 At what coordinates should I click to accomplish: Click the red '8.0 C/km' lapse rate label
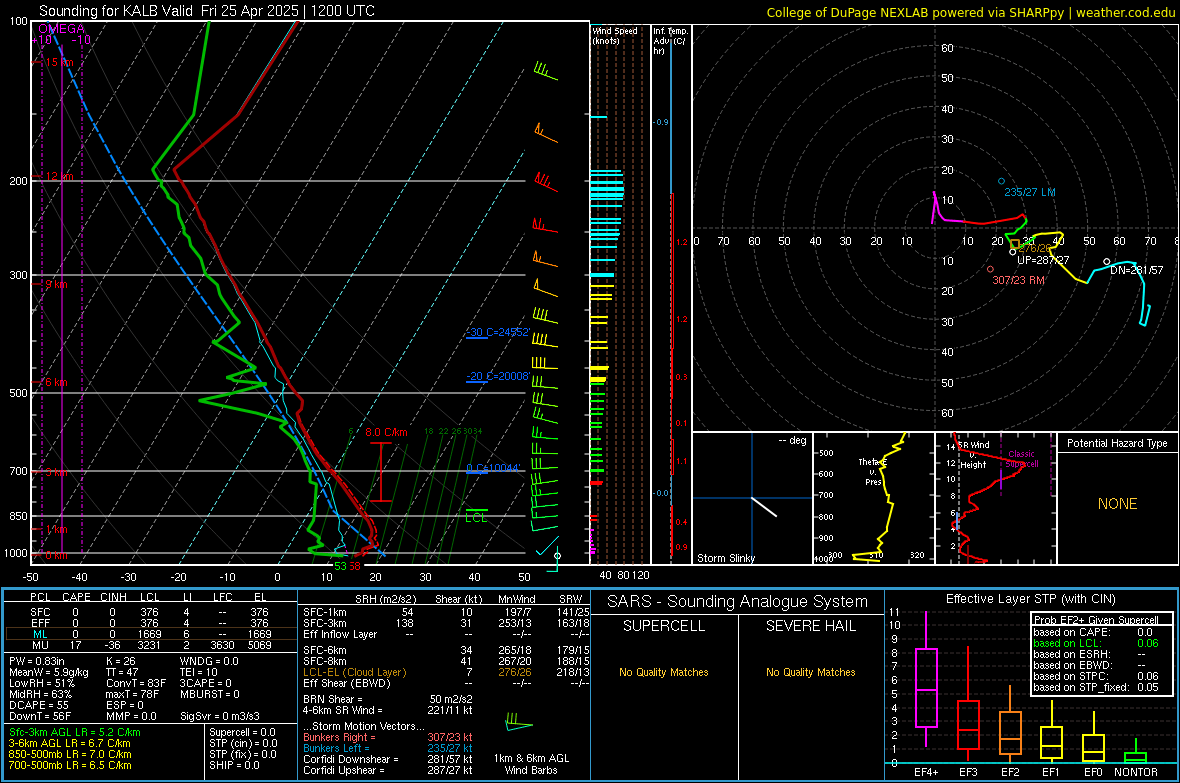[x=386, y=432]
